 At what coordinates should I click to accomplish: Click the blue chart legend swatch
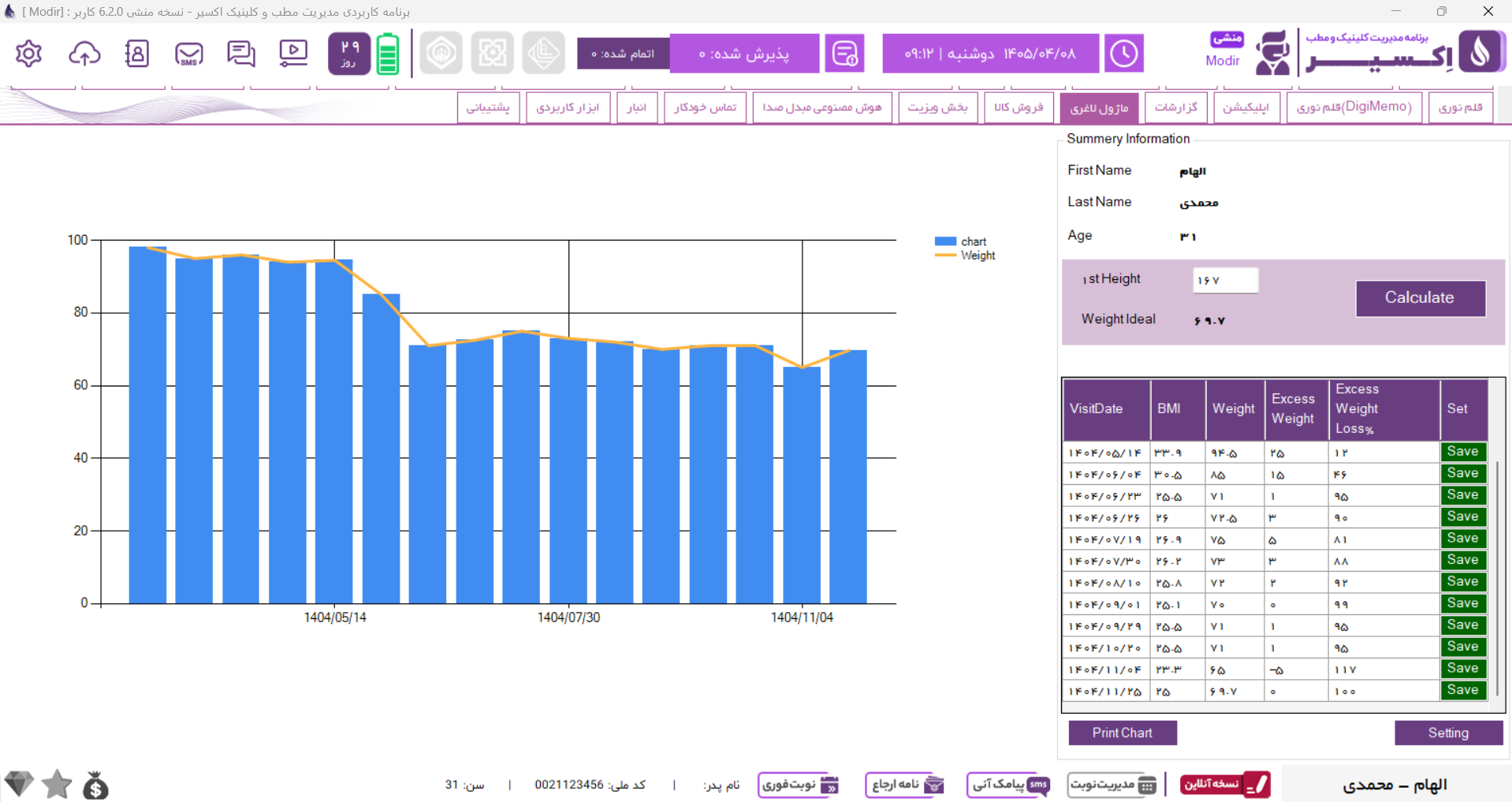click(945, 241)
